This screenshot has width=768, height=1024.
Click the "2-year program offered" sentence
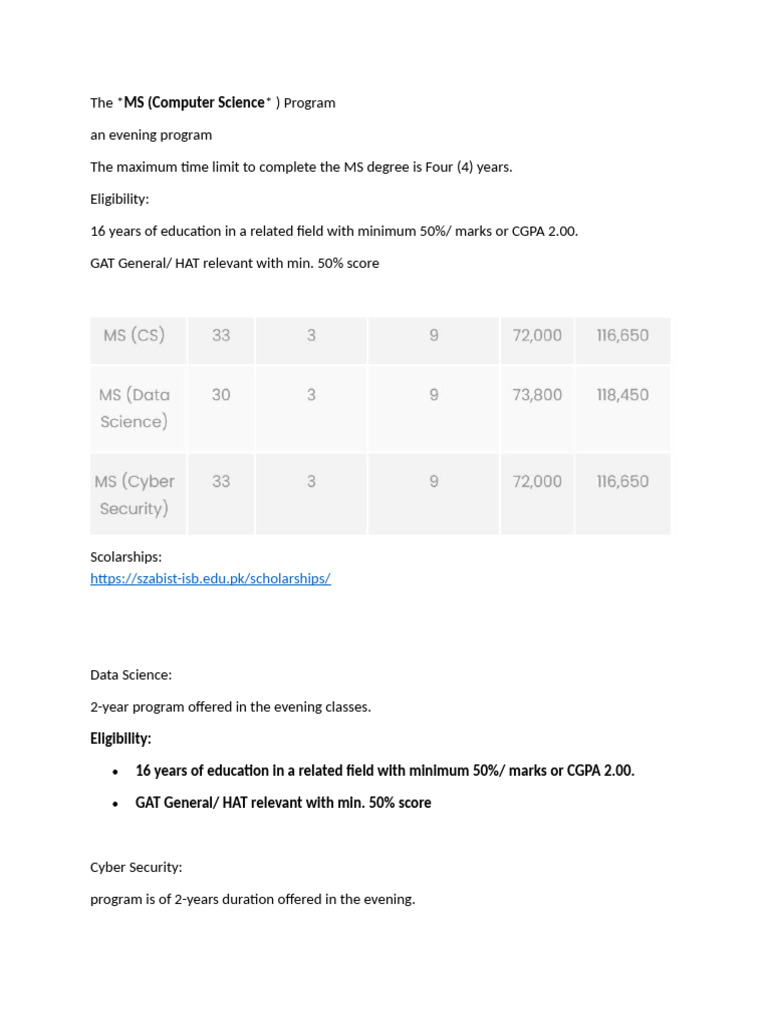[x=230, y=707]
